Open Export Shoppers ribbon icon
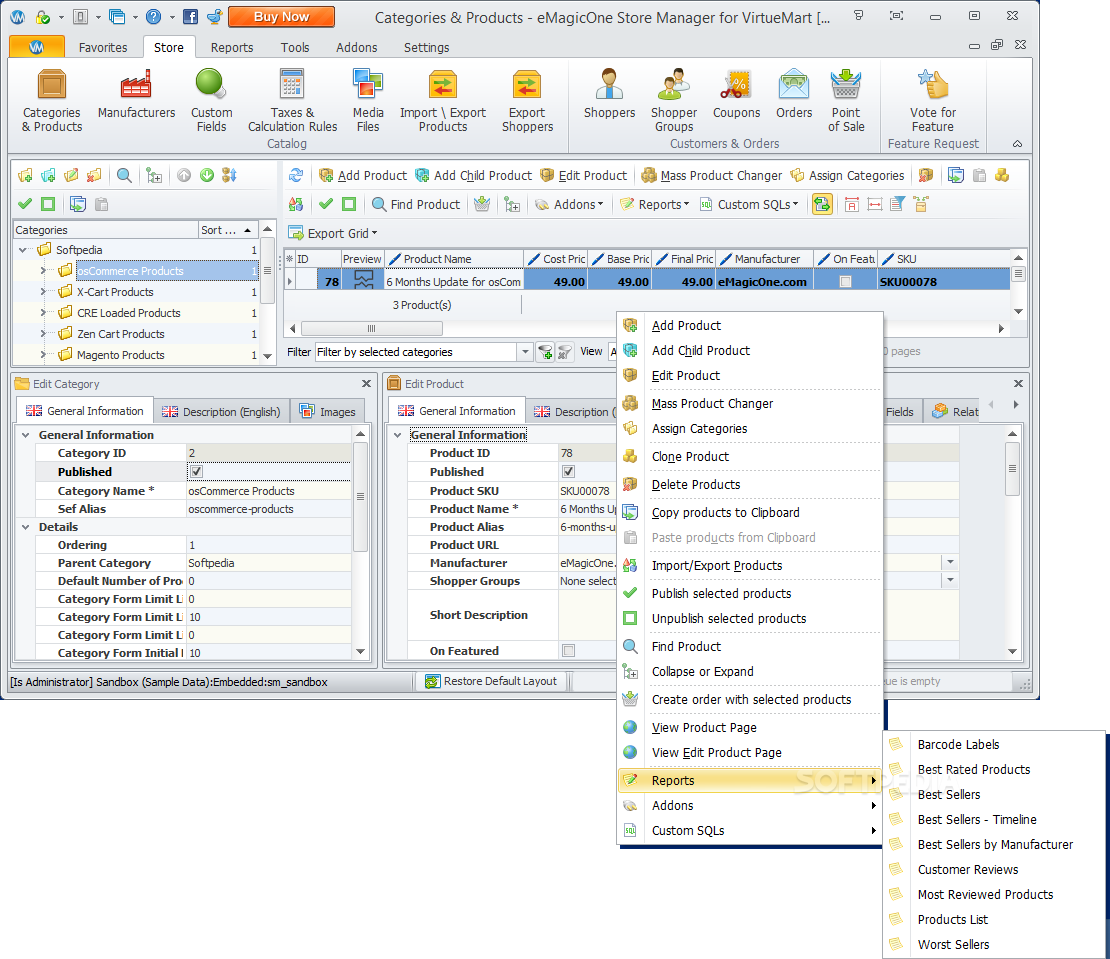Image resolution: width=1110 pixels, height=959 pixels. pos(527,101)
